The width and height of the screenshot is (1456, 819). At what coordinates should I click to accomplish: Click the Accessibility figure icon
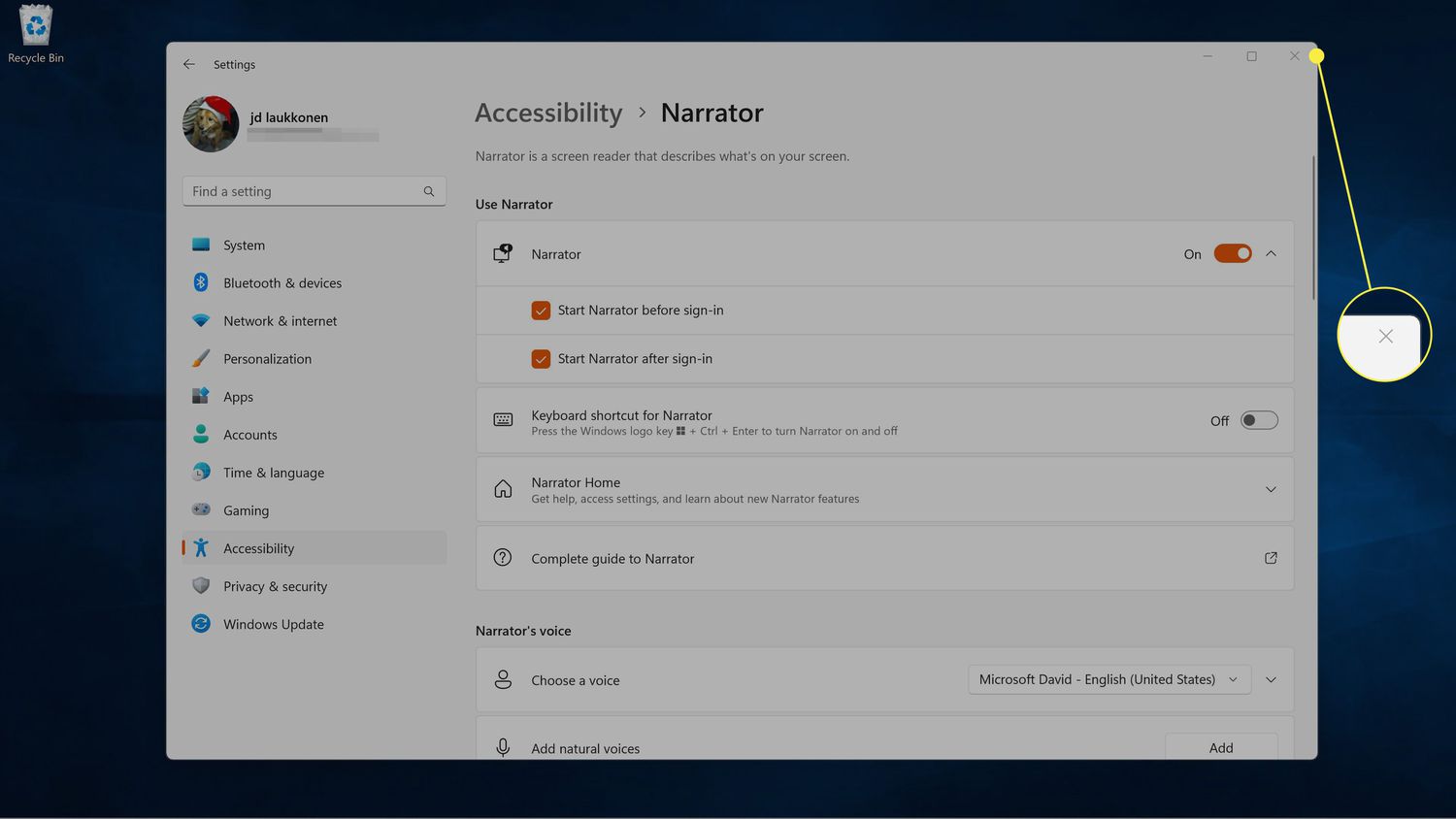[x=201, y=547]
